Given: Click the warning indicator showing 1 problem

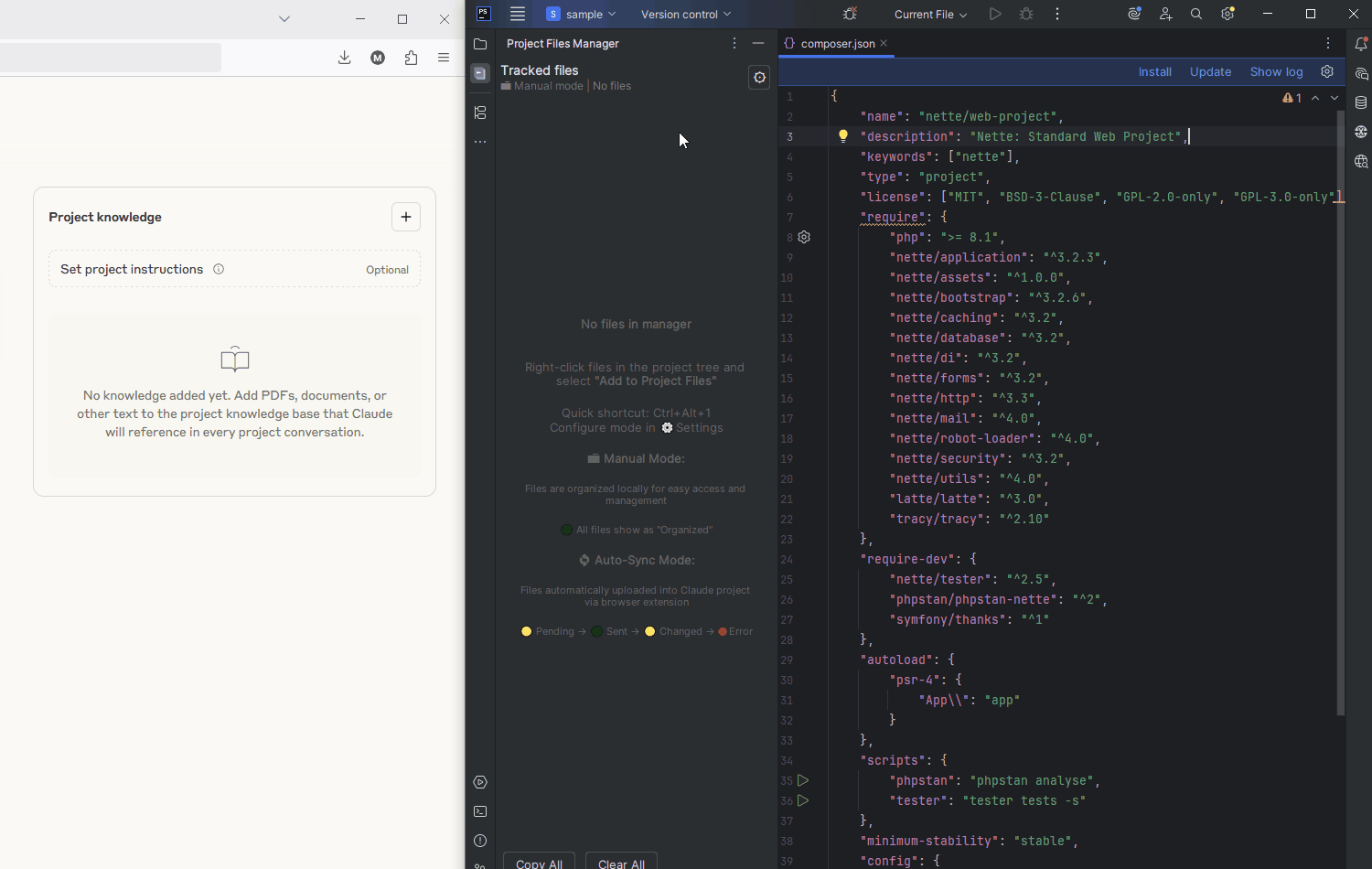Looking at the screenshot, I should 1292,98.
